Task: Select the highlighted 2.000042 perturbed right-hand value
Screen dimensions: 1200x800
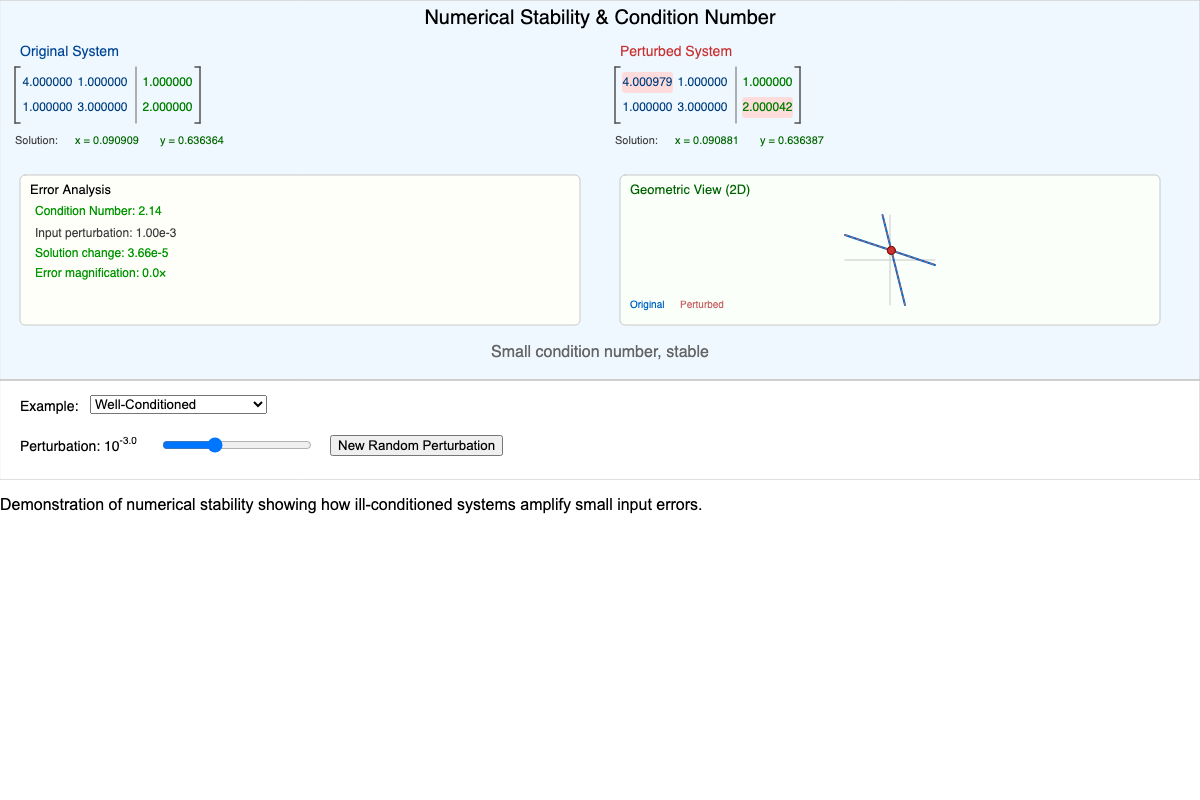Action: (x=767, y=107)
